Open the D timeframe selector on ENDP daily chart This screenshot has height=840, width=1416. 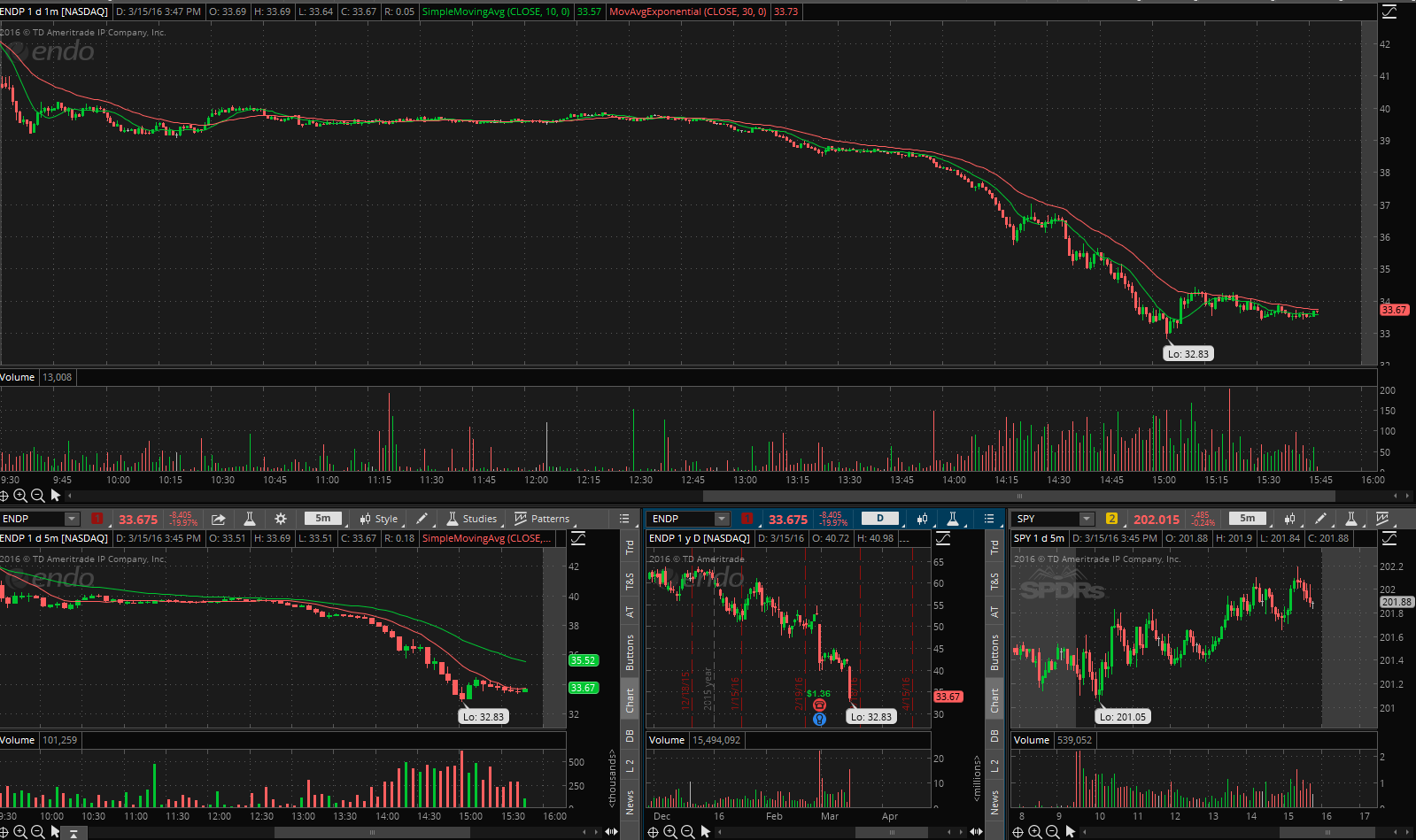(879, 519)
